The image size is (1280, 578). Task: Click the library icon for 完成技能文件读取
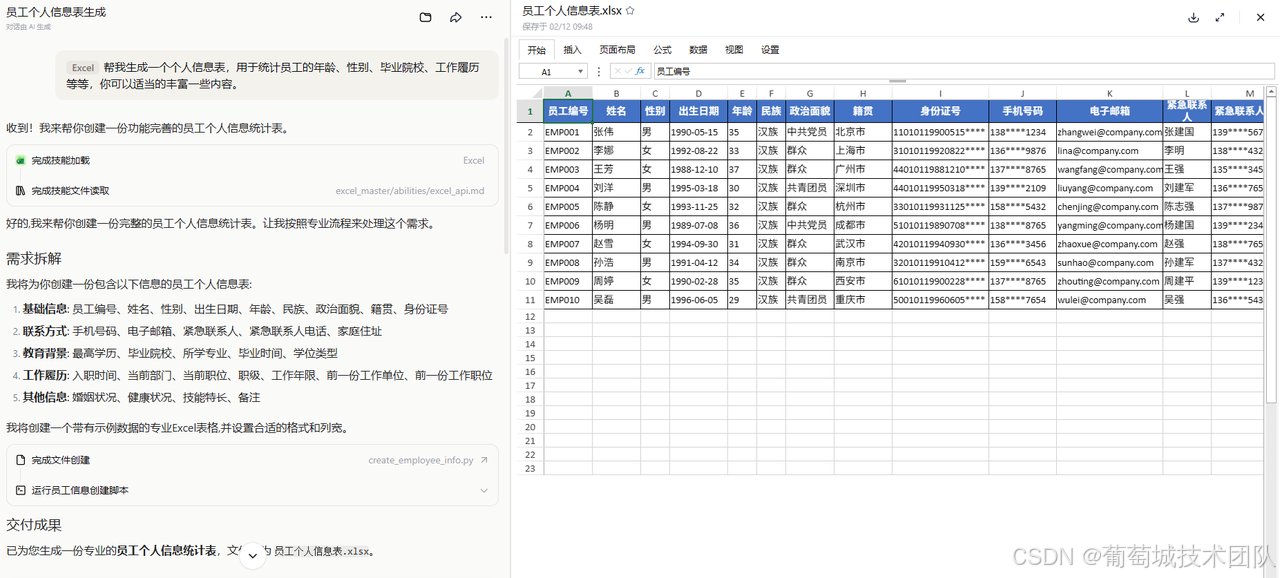[x=21, y=190]
